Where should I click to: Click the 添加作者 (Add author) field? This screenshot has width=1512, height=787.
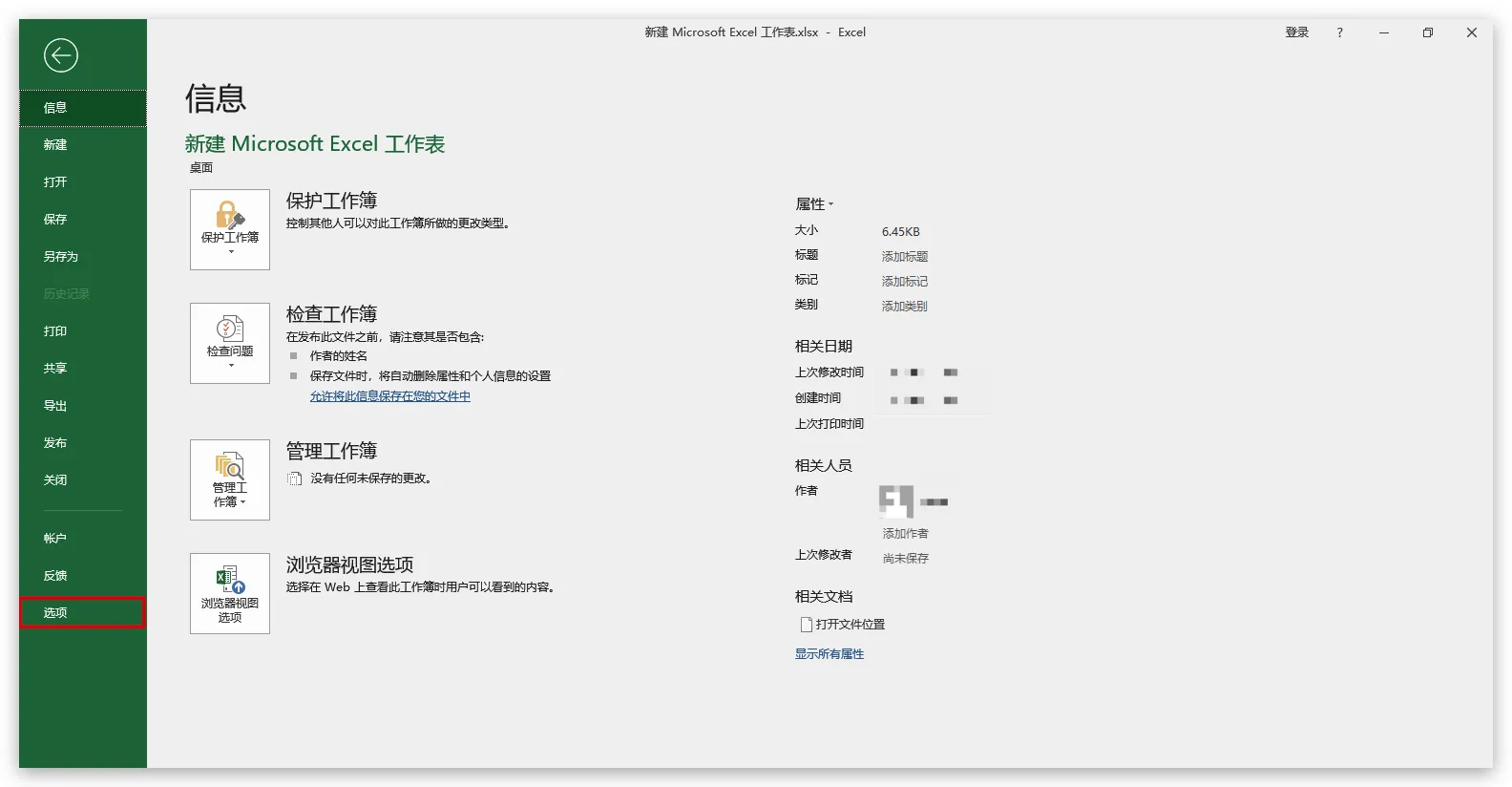click(905, 534)
